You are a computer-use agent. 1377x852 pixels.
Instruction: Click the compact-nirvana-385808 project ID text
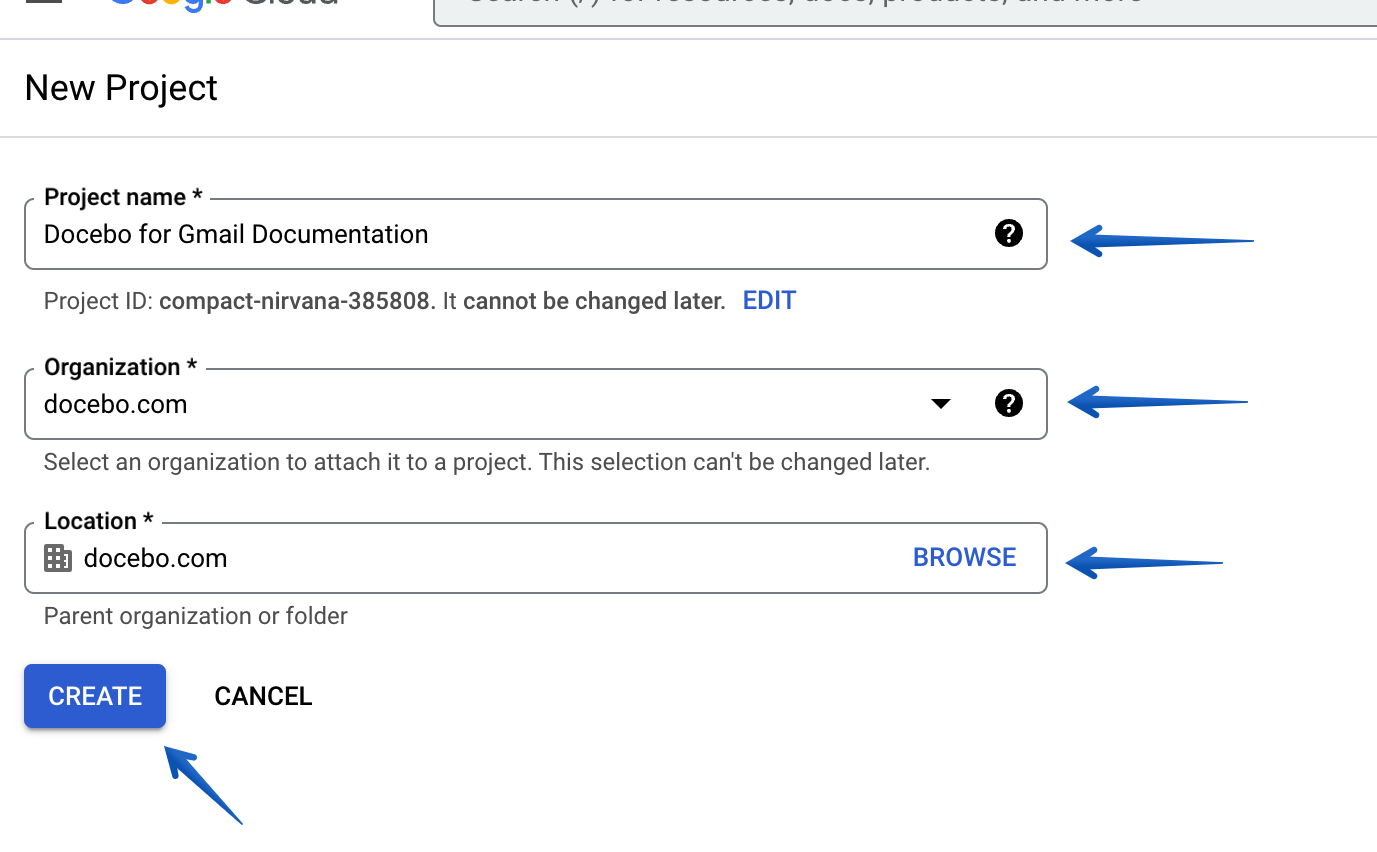coord(297,301)
